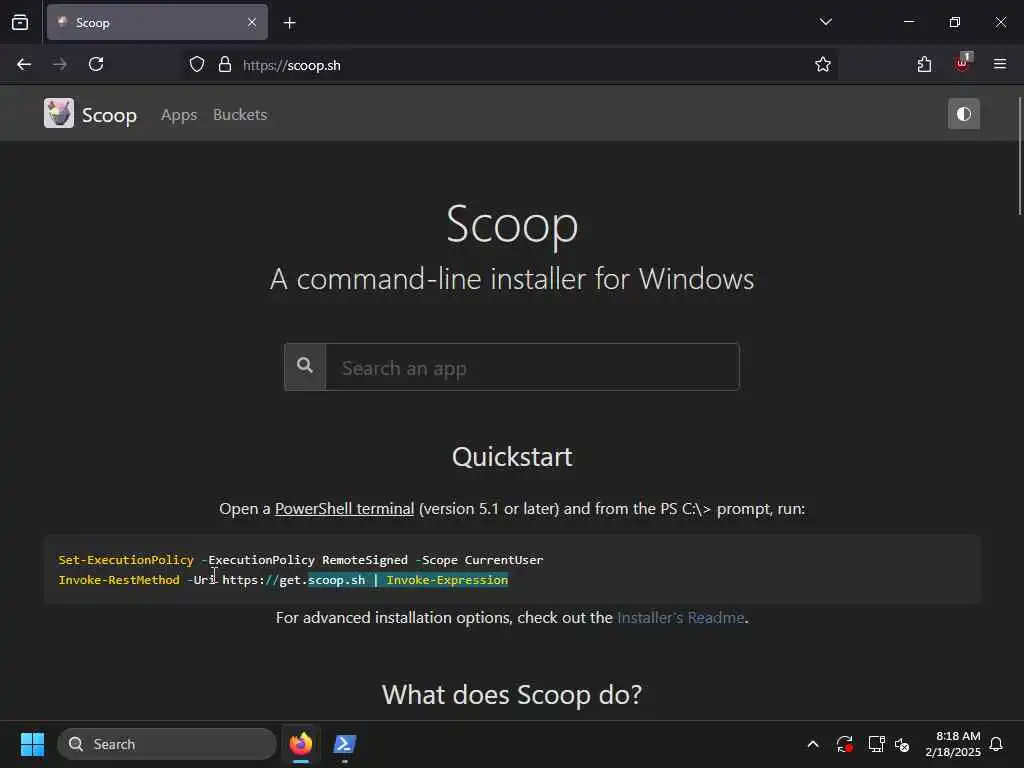The image size is (1024, 768).
Task: Click the taskbar Search box
Action: [167, 744]
